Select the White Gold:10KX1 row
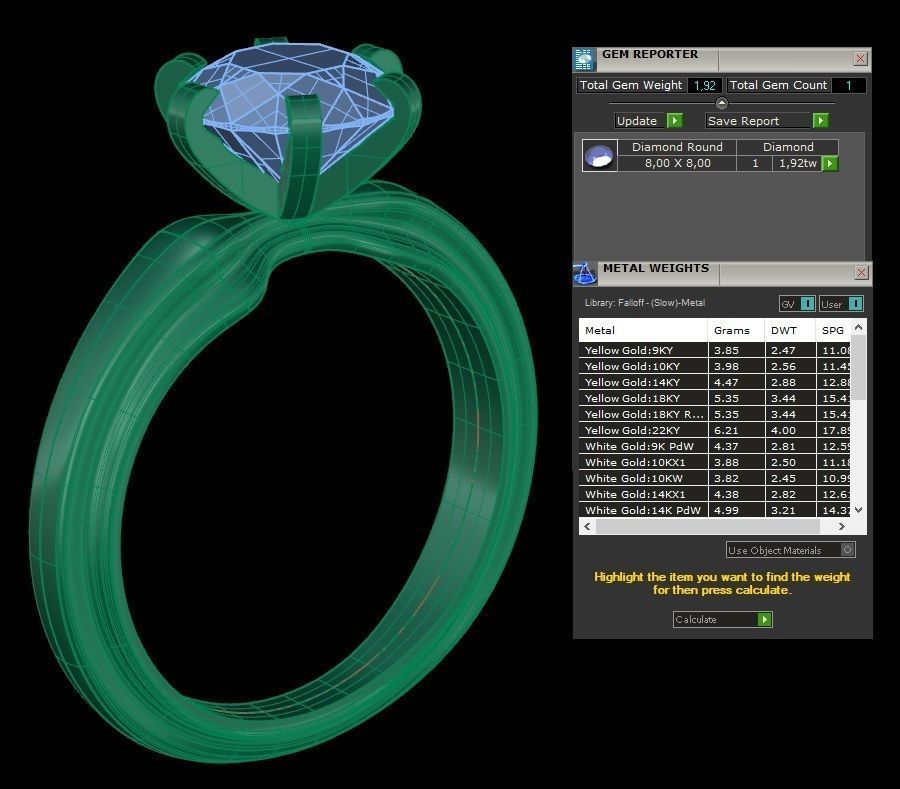 point(715,462)
